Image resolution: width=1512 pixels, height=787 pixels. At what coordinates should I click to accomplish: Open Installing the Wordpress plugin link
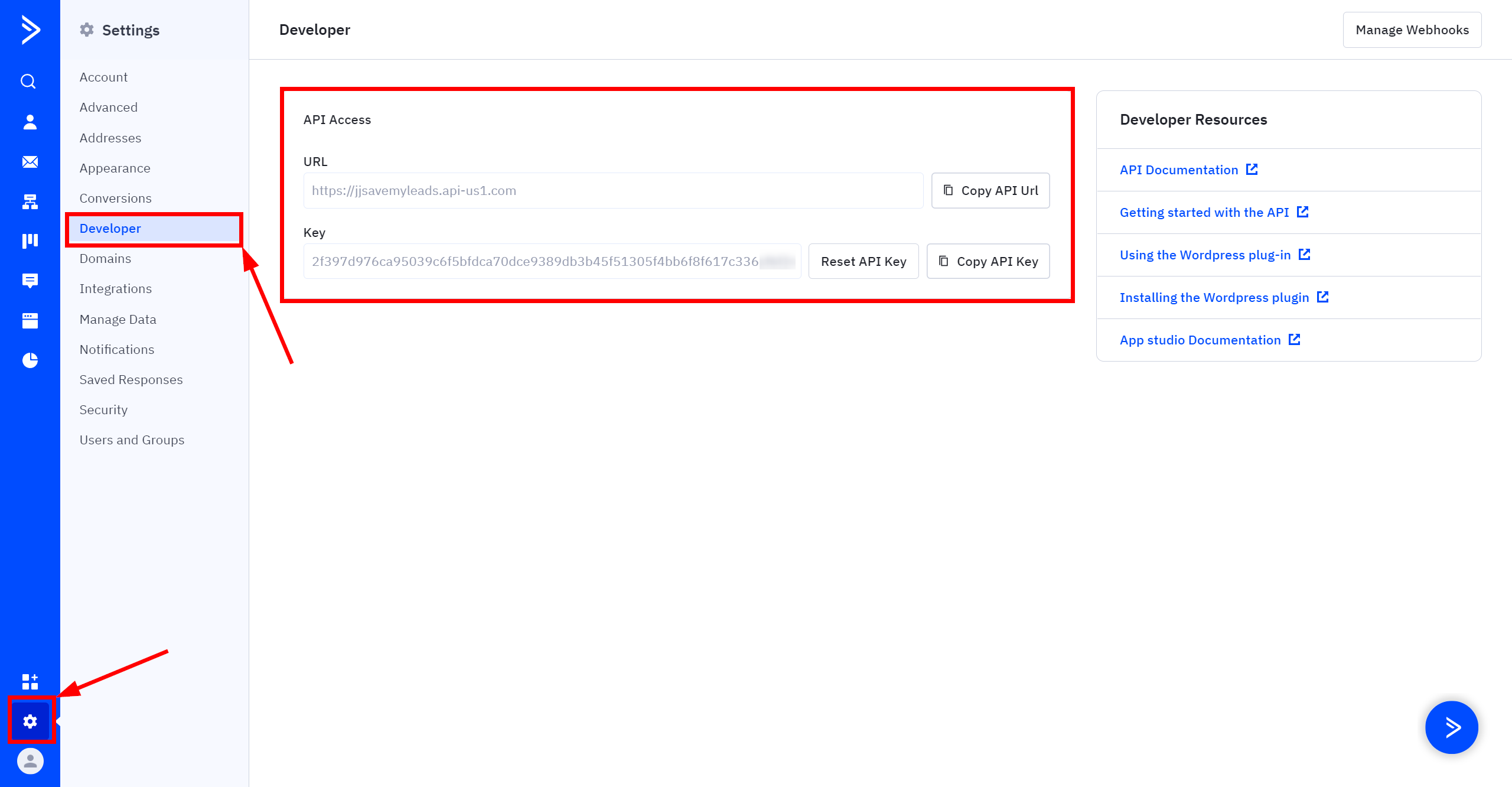tap(1214, 297)
